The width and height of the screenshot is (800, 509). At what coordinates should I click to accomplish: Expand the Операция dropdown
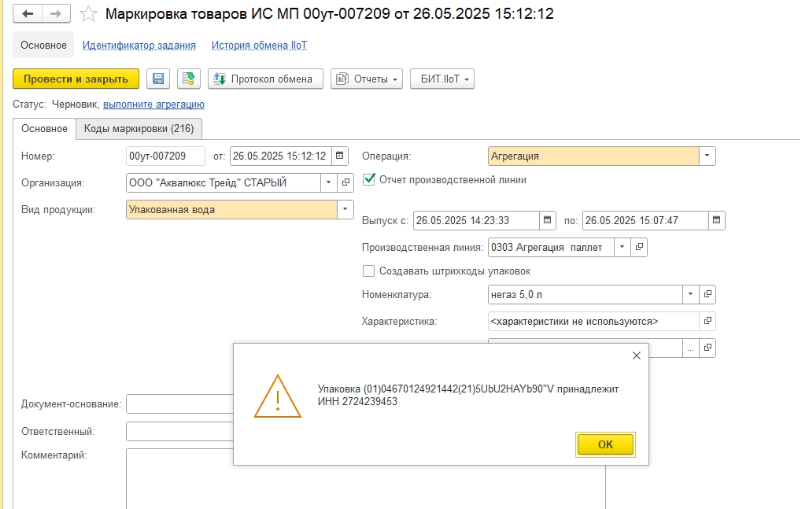[707, 156]
